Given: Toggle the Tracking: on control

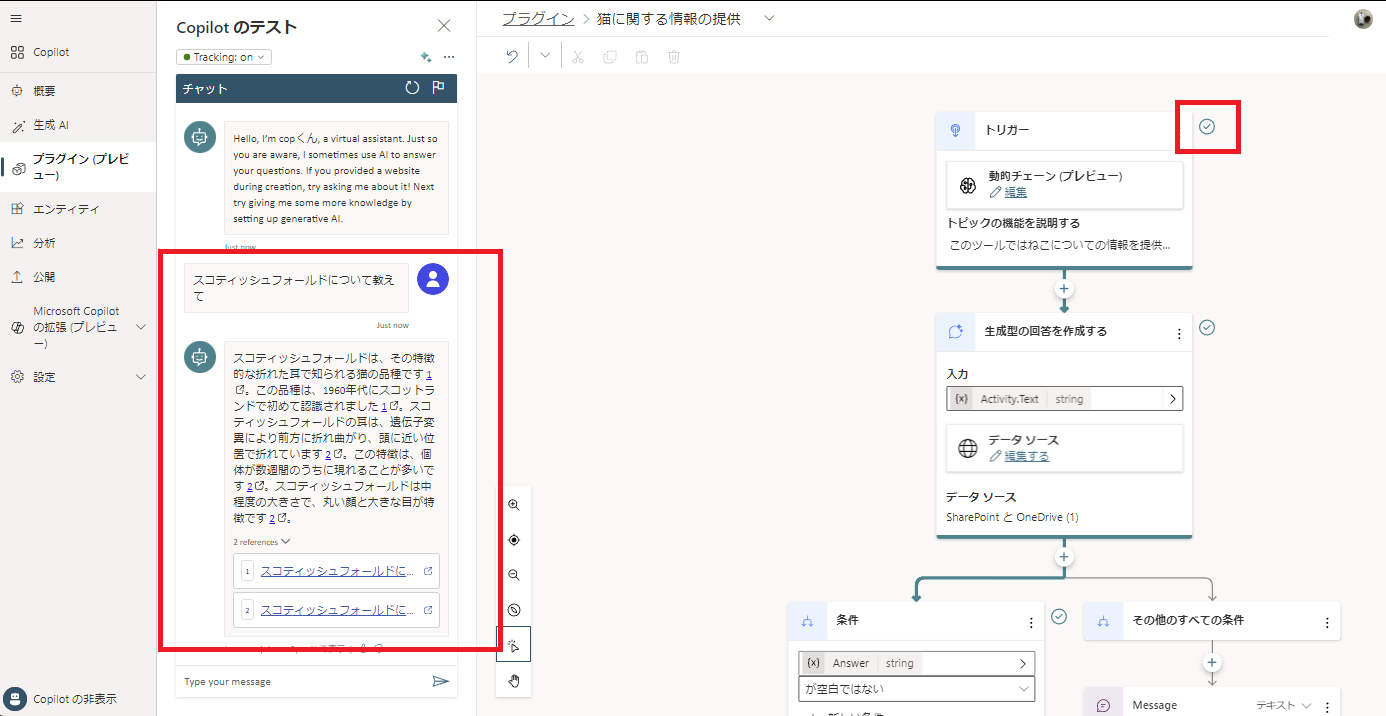Looking at the screenshot, I should (222, 57).
